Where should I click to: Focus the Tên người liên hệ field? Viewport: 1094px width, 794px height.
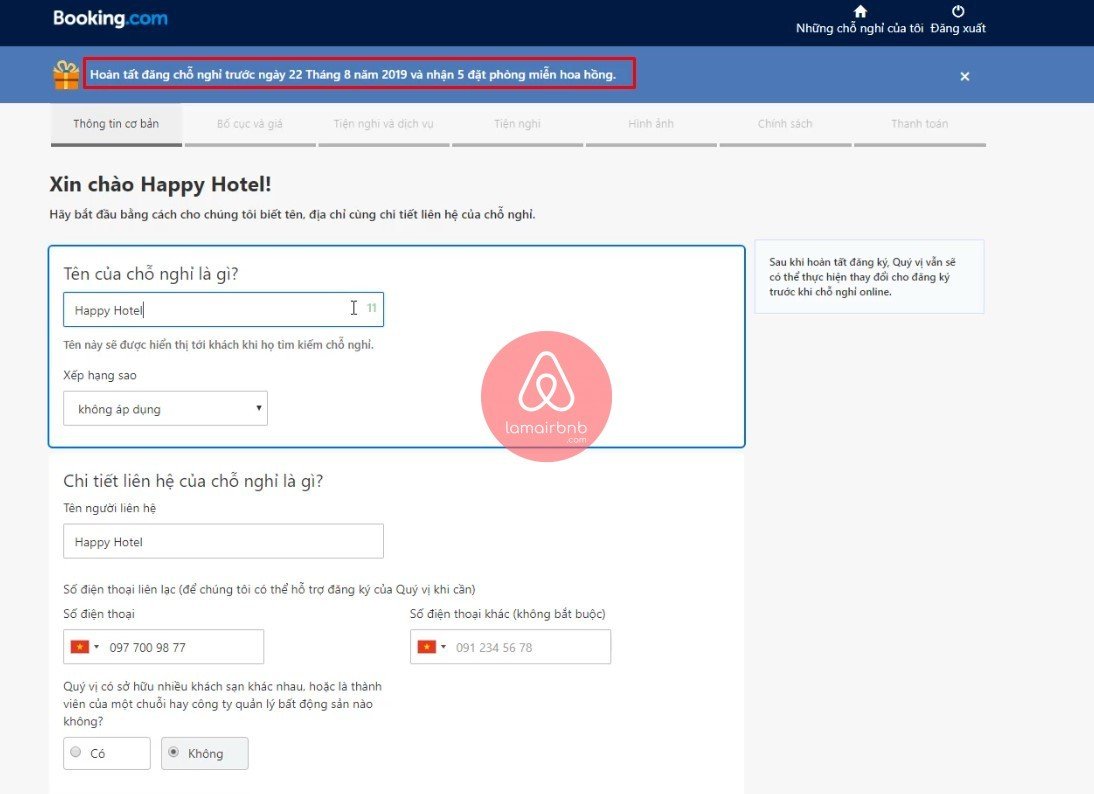pos(223,541)
